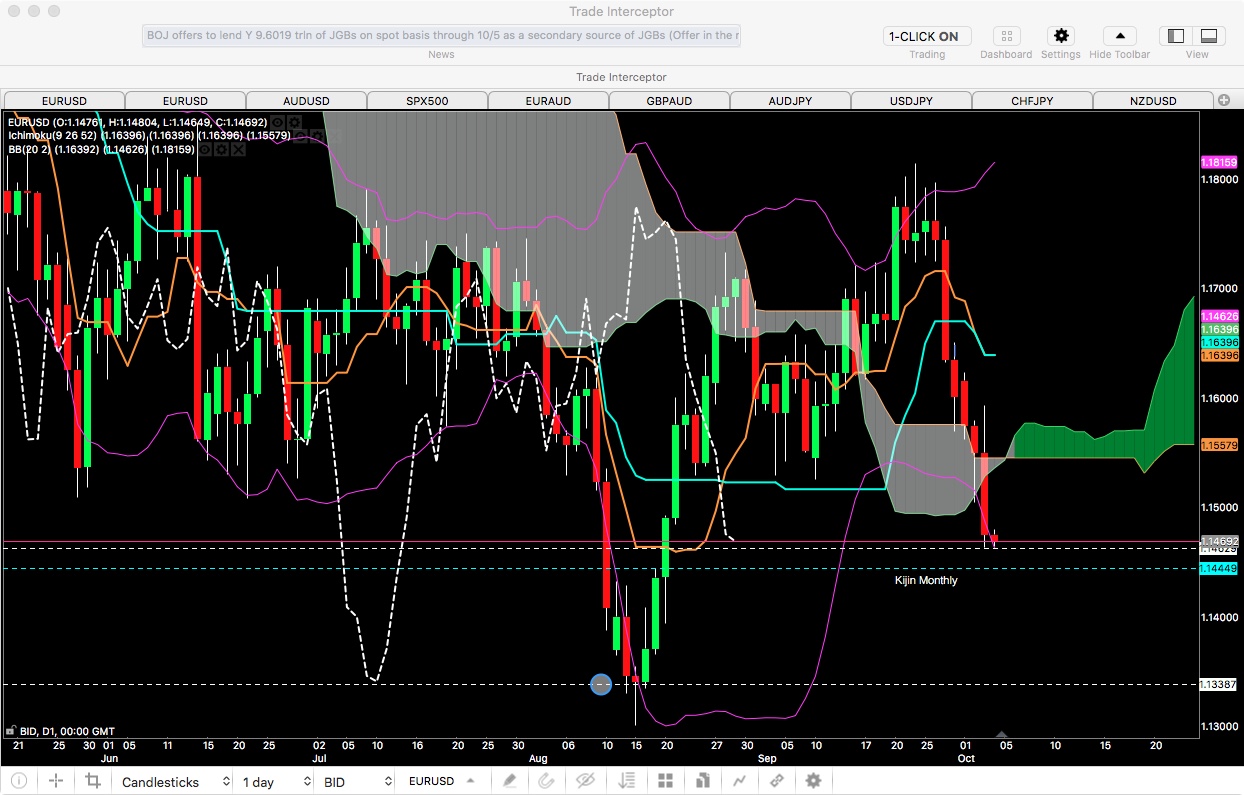Remove the BB indicator with X
This screenshot has width=1244, height=795.
[x=237, y=149]
